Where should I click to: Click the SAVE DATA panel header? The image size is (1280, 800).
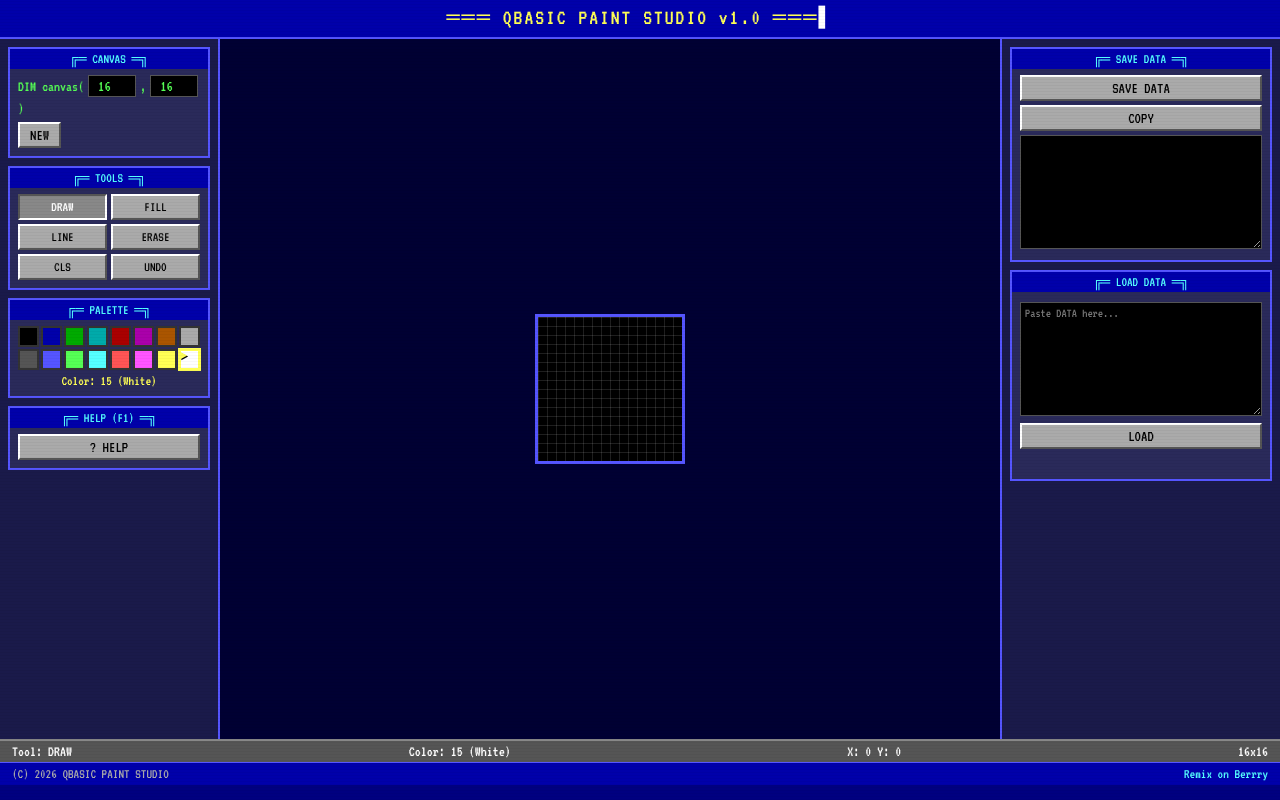click(x=1141, y=60)
